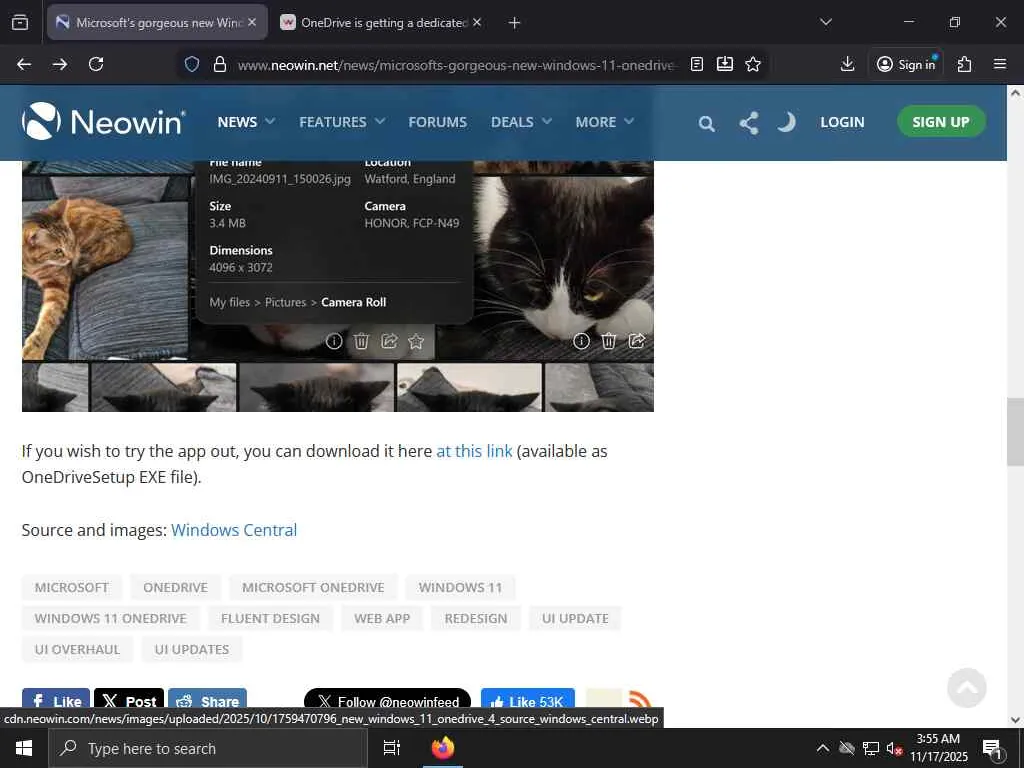This screenshot has height=768, width=1024.
Task: Click the page vertical scrollbar thumb
Action: point(1015,432)
